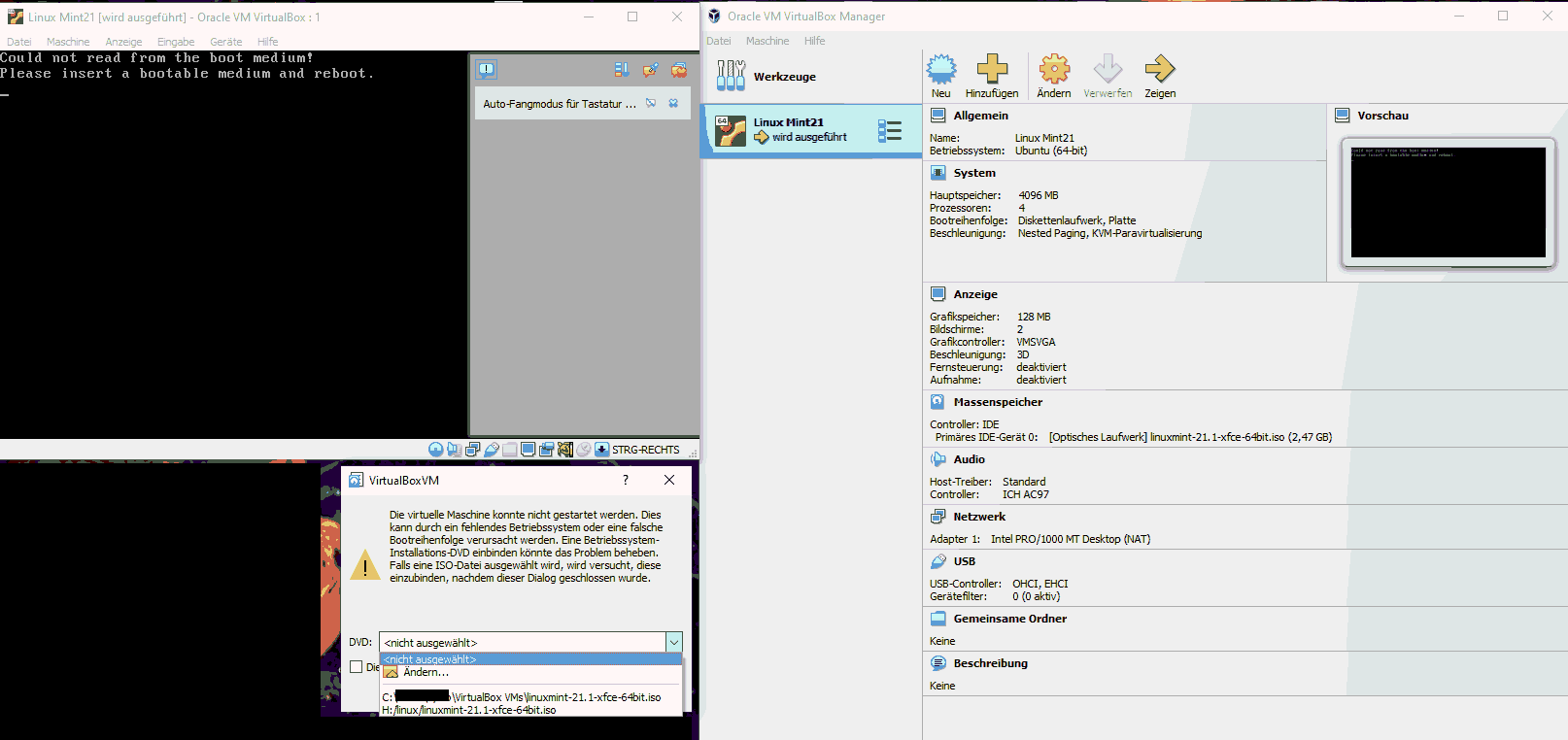1568x740 pixels.
Task: Click the network status icon in VM statusbar
Action: [x=472, y=450]
